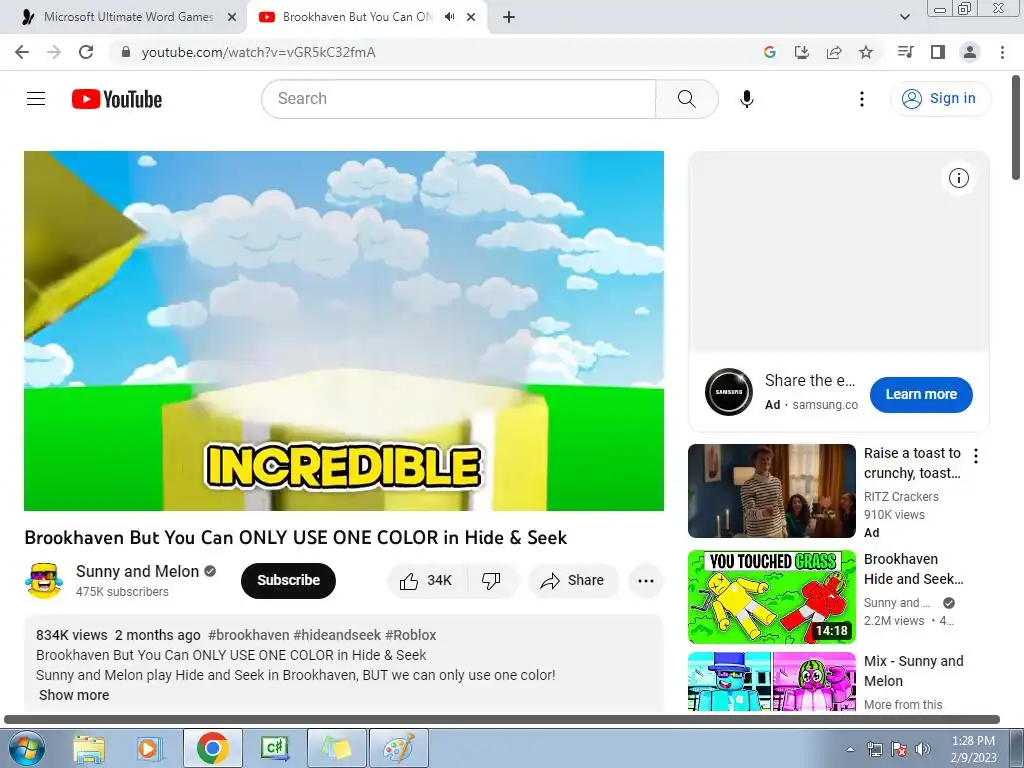The width and height of the screenshot is (1024, 768).
Task: Subscribe to Sunny and Melon
Action: [x=288, y=581]
